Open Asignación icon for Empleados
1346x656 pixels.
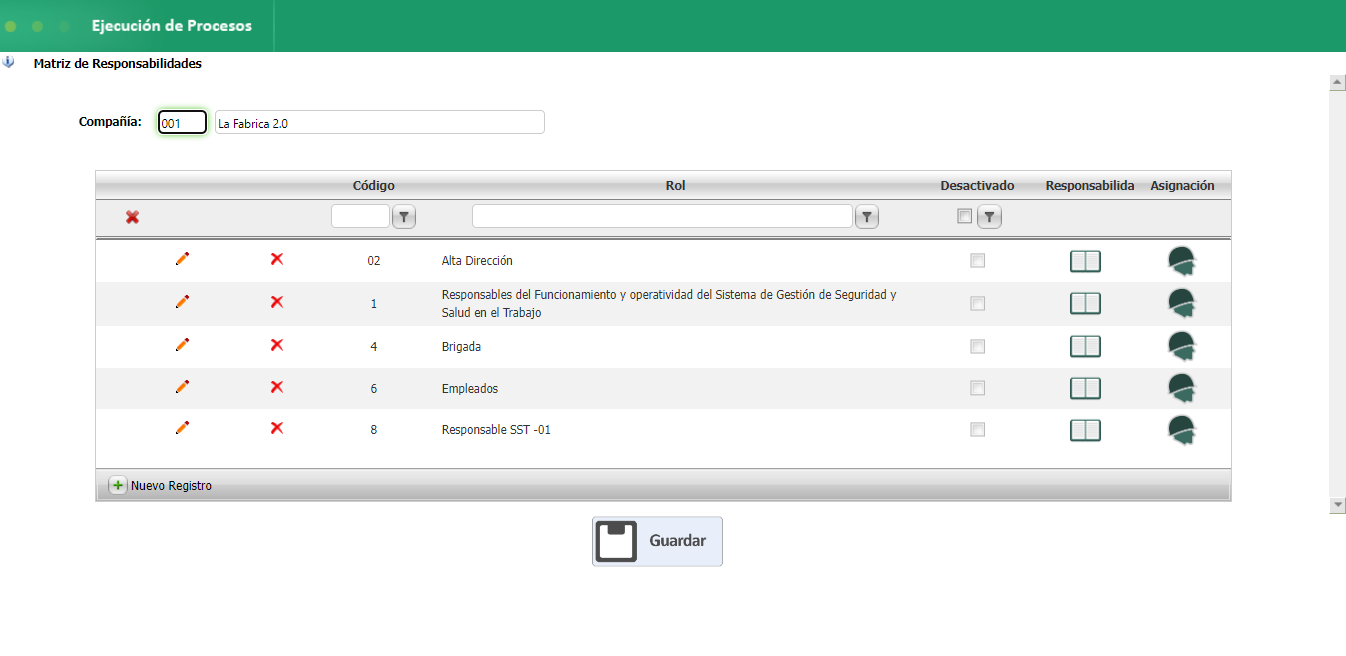[x=1182, y=388]
